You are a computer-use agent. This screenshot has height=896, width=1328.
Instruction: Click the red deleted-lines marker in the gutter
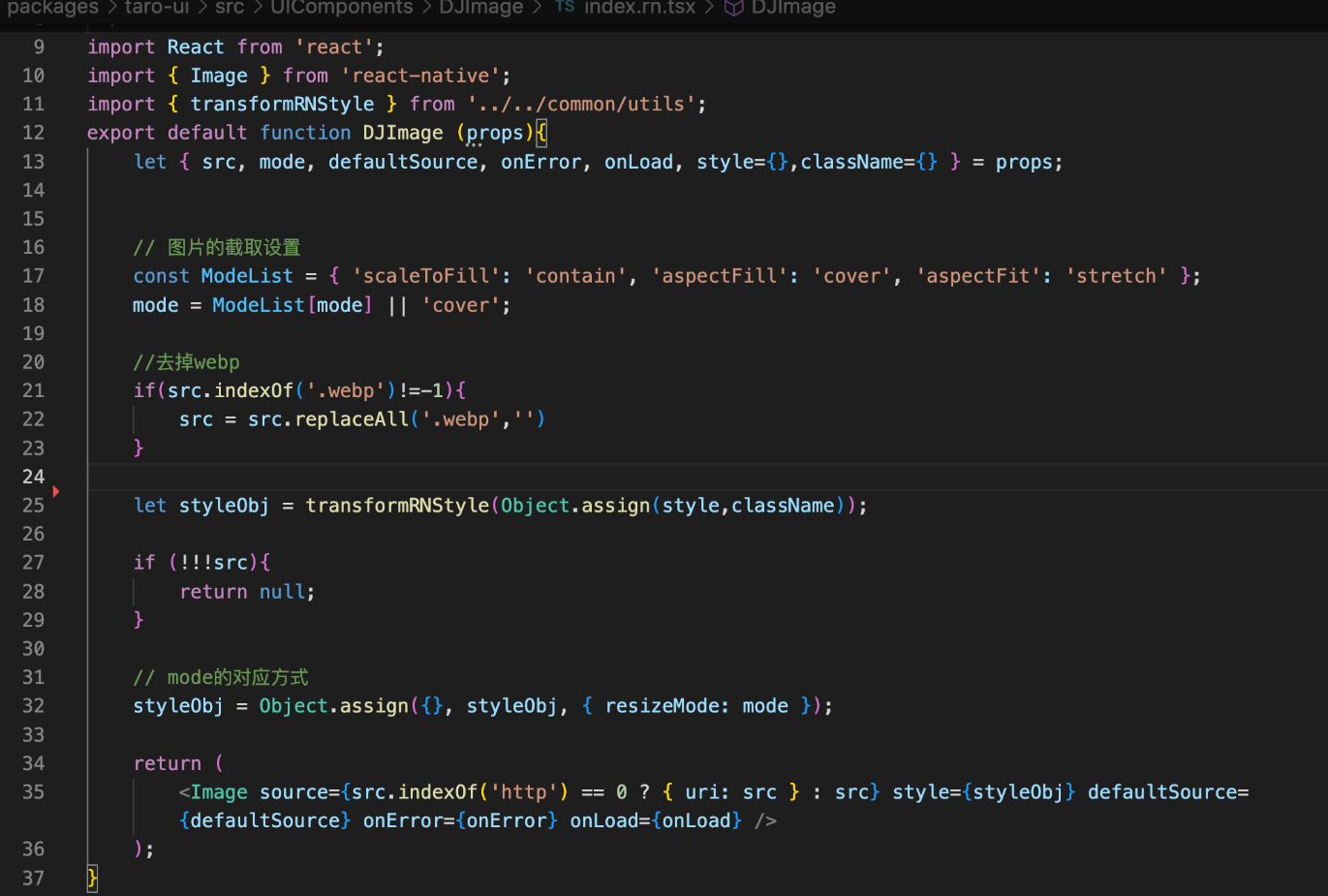56,491
